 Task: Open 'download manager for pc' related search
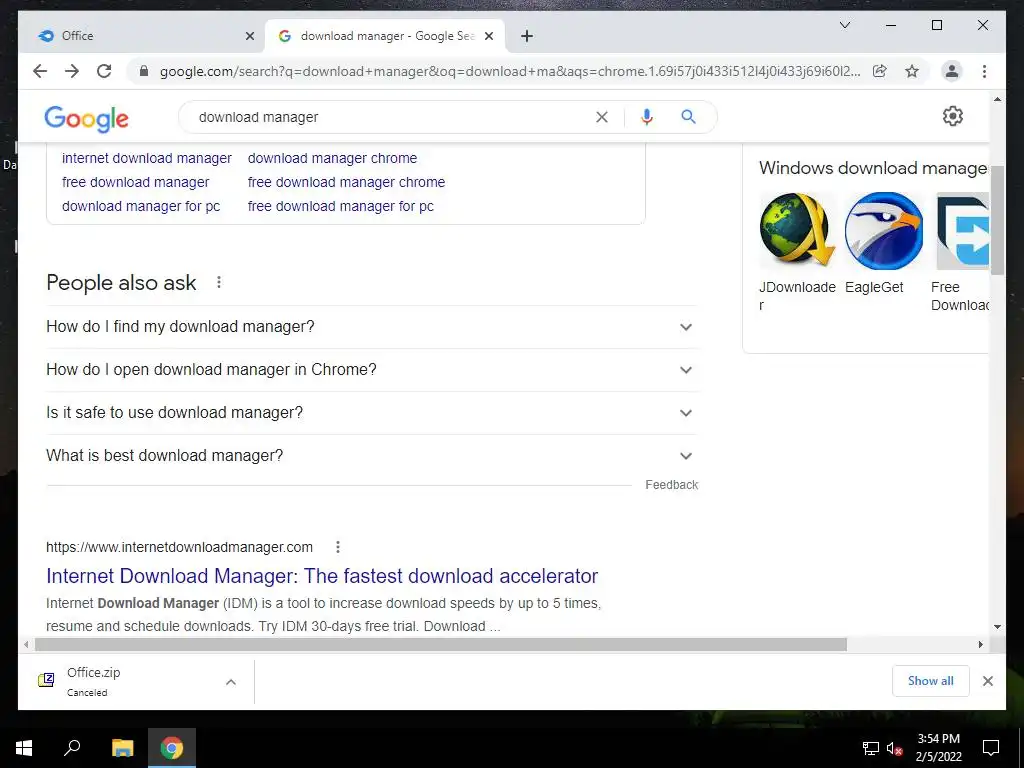click(x=141, y=206)
